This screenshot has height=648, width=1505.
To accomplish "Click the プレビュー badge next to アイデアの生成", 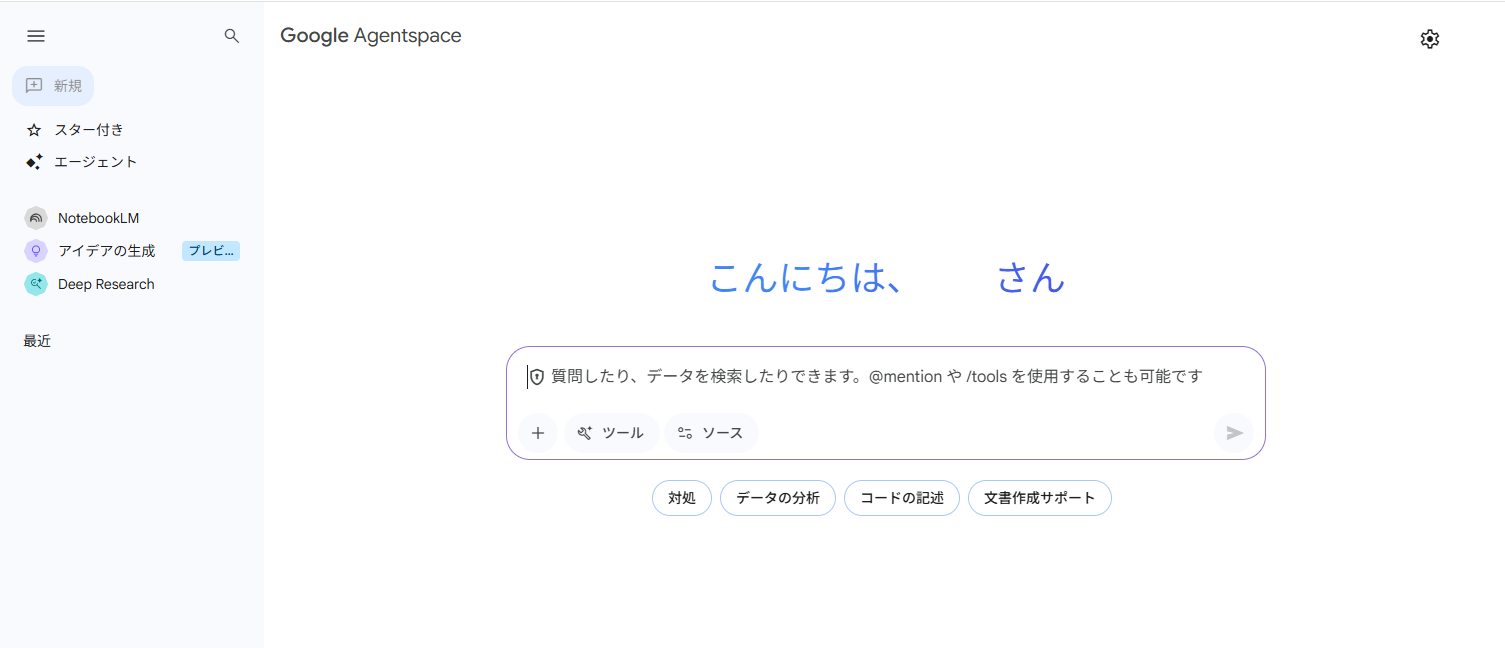I will [210, 250].
